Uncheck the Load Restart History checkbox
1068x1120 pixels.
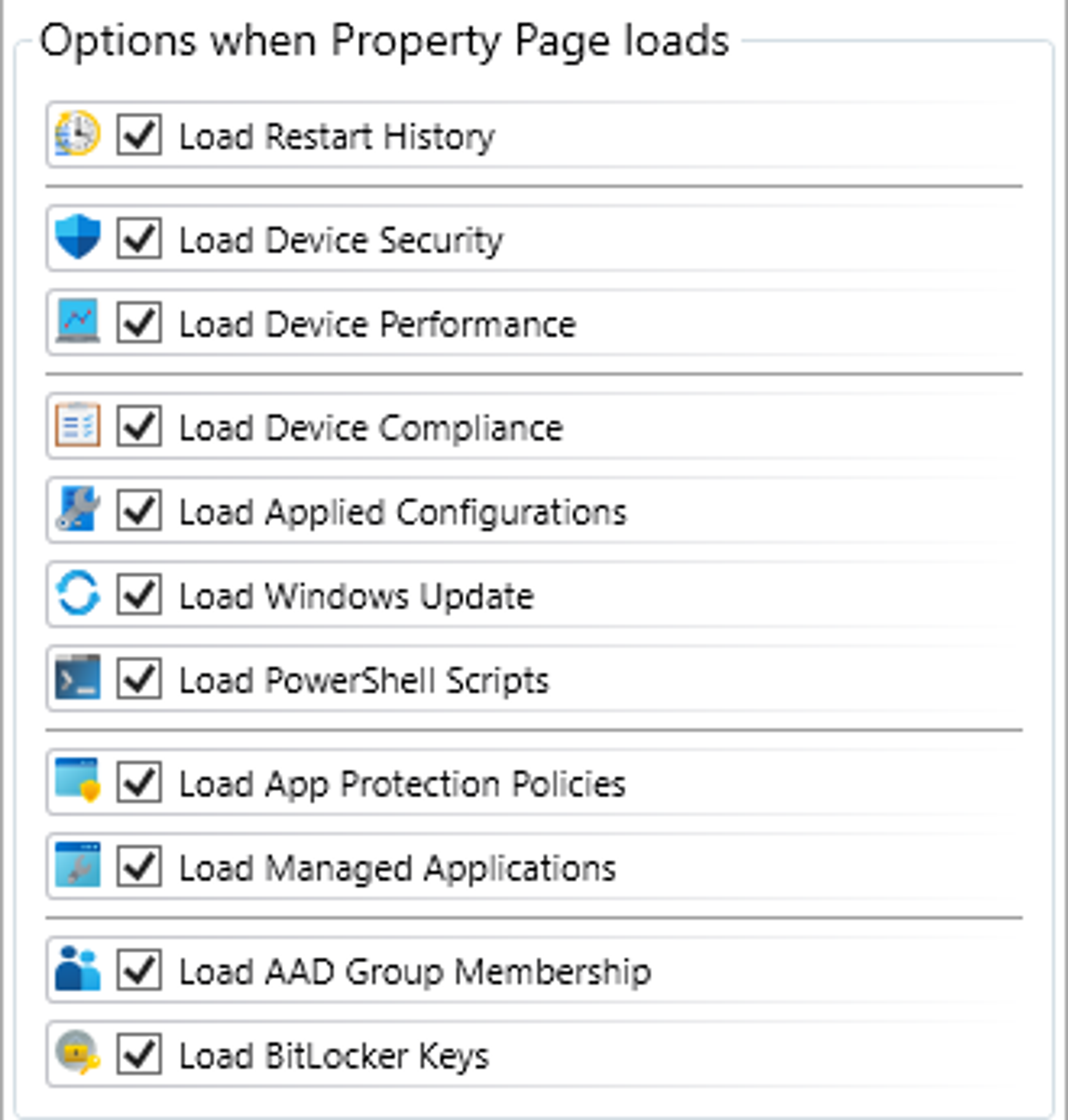pos(139,134)
